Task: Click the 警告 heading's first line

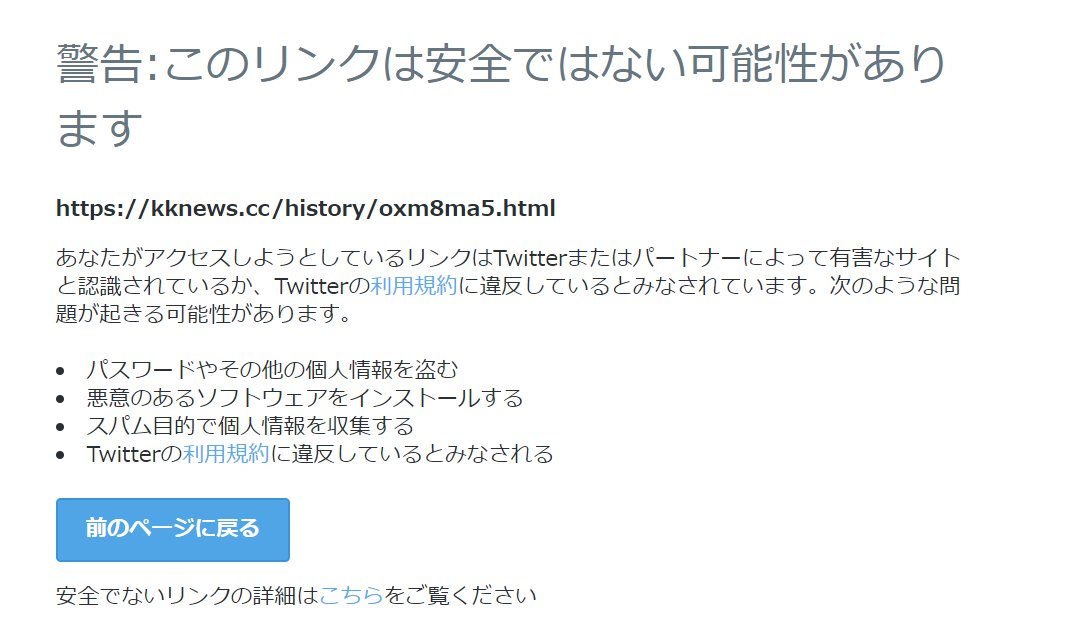Action: [501, 64]
